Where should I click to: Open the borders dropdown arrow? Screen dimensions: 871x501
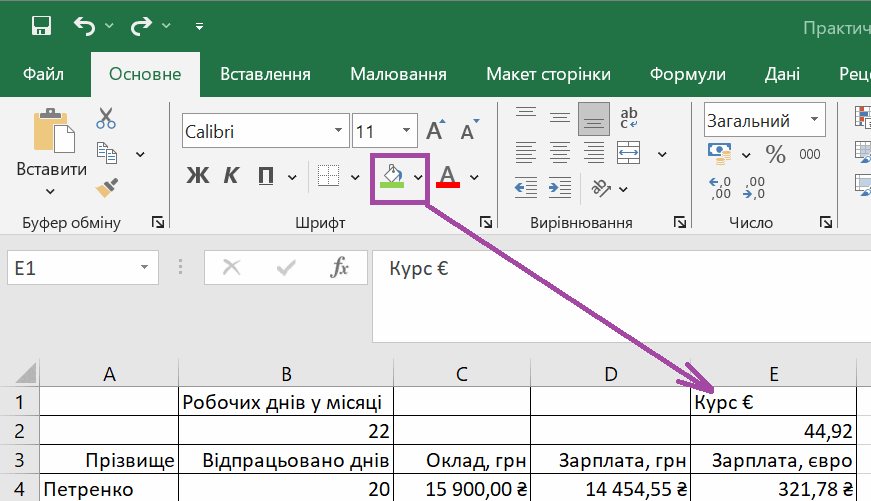click(x=356, y=178)
